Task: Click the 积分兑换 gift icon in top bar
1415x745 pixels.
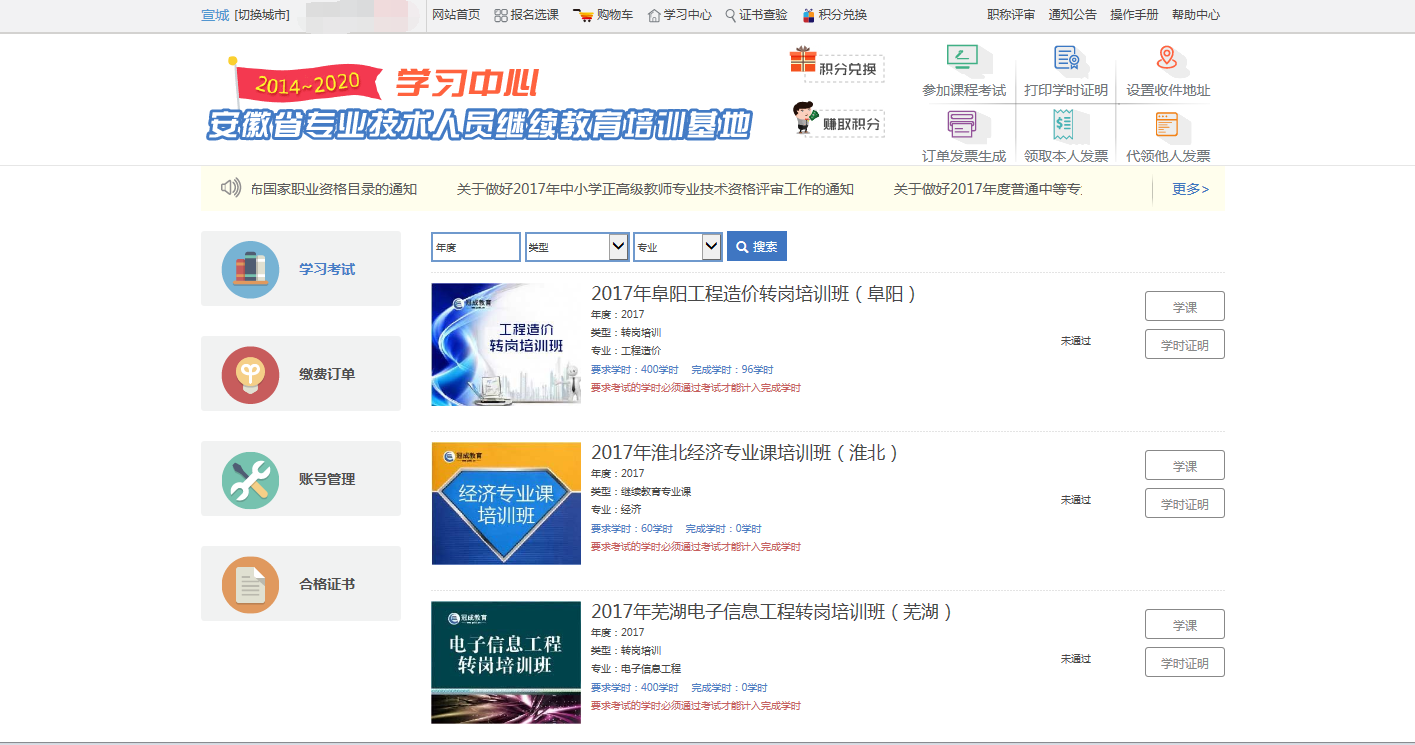Action: pyautogui.click(x=808, y=15)
